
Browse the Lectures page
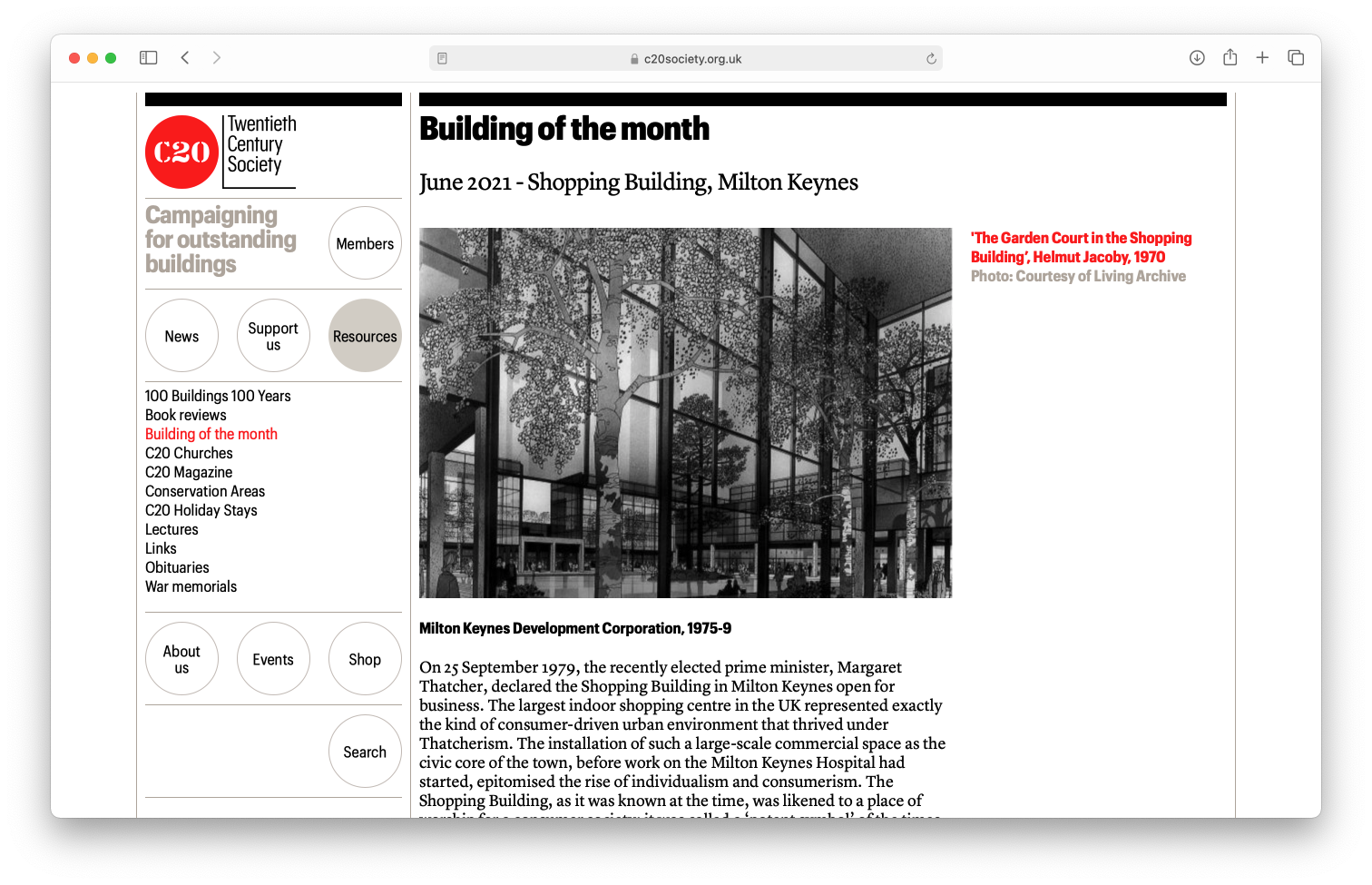(x=171, y=529)
